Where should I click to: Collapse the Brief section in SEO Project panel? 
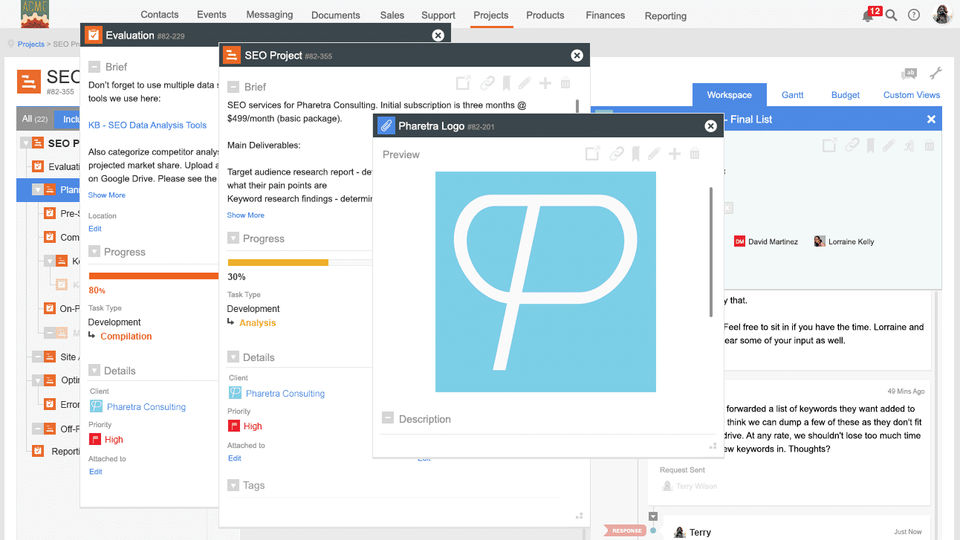pos(233,86)
